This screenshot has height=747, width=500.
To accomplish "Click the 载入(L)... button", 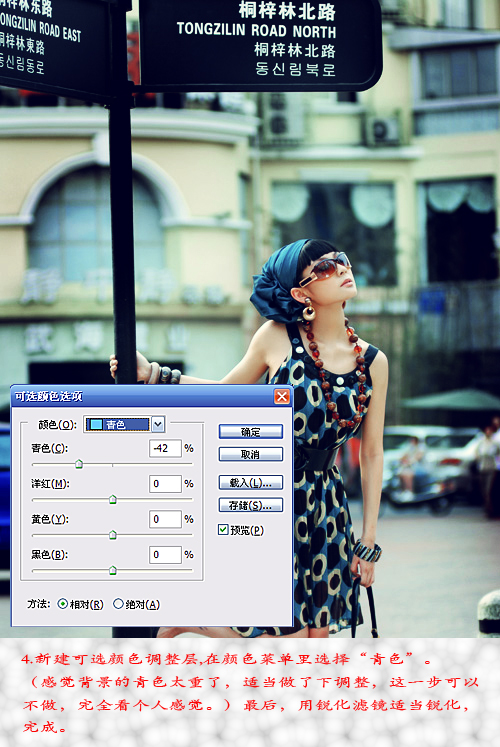I will point(250,483).
